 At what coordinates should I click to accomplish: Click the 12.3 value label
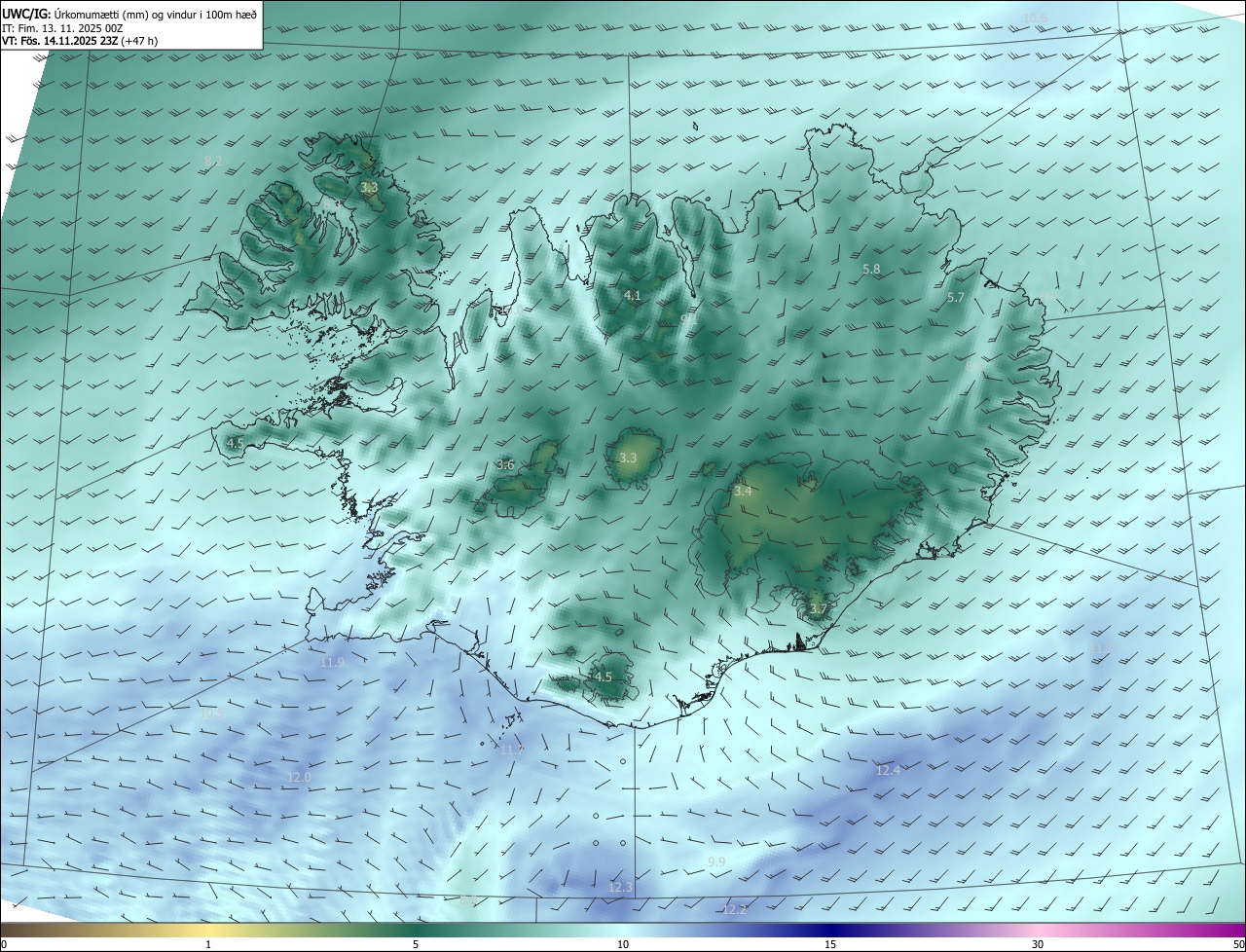coord(620,888)
